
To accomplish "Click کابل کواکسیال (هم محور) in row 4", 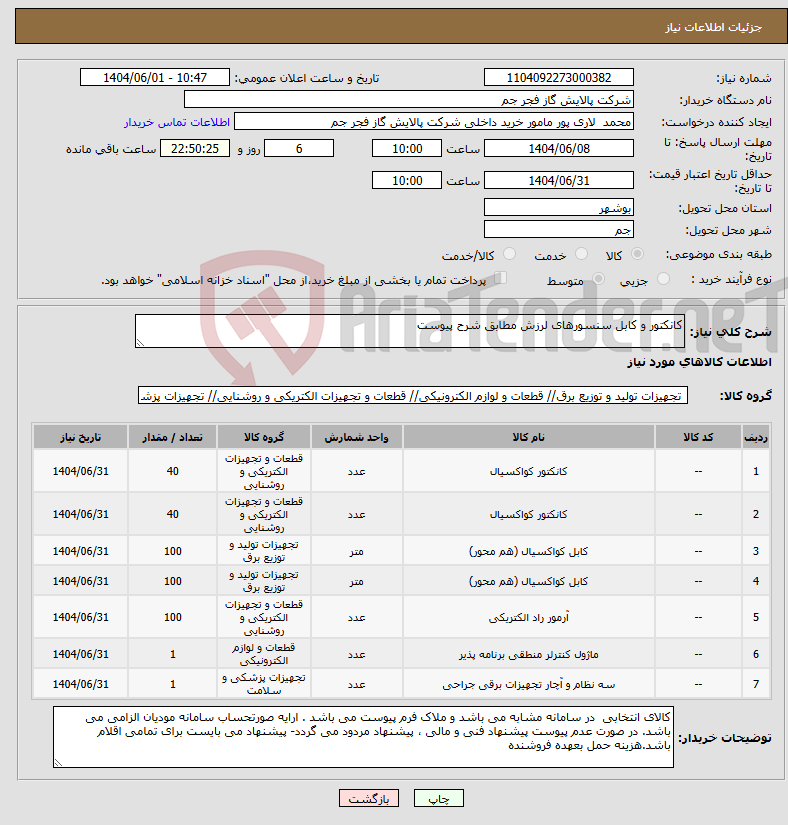I will [529, 581].
